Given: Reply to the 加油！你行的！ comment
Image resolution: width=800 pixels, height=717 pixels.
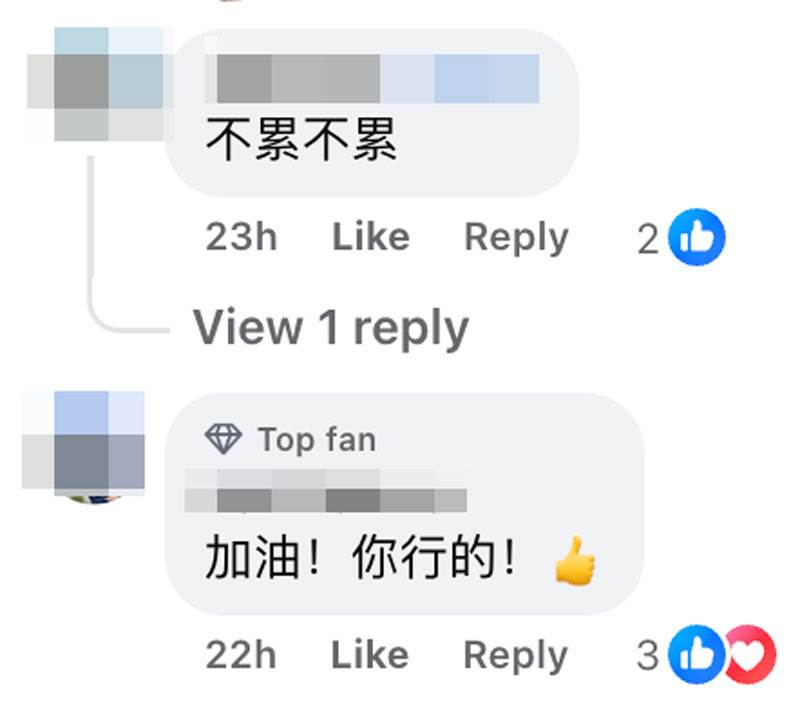Looking at the screenshot, I should pyautogui.click(x=515, y=656).
